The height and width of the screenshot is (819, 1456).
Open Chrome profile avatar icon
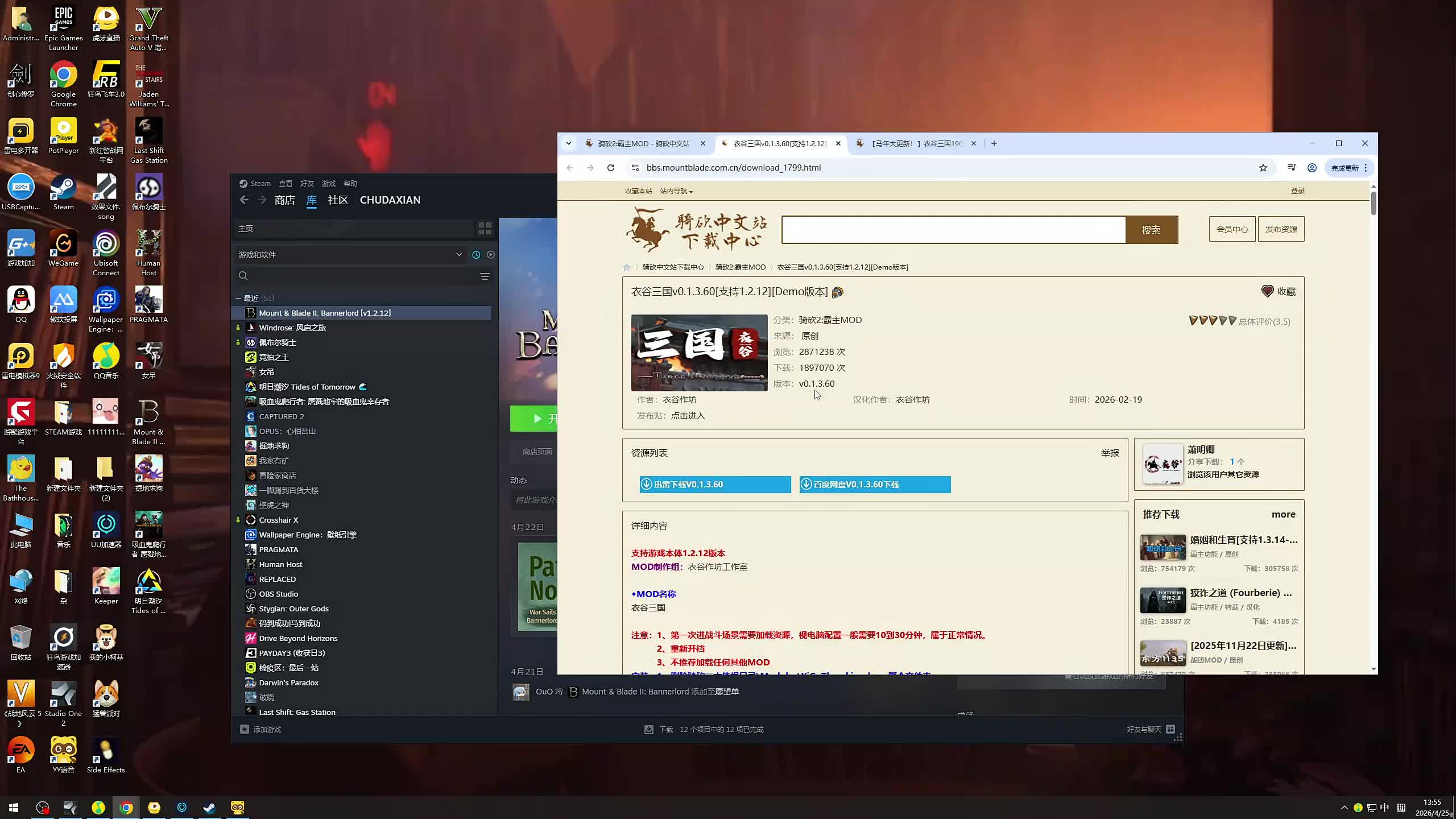click(1312, 168)
